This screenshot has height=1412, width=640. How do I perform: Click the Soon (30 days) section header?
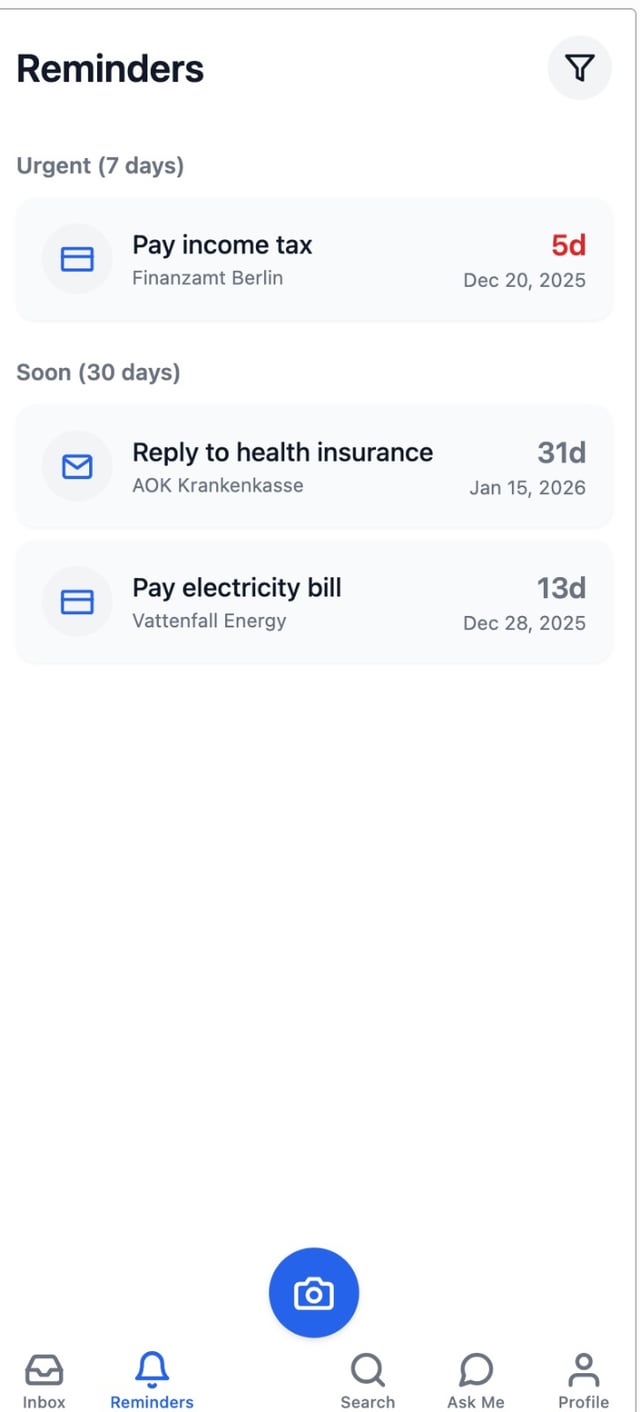click(x=98, y=373)
